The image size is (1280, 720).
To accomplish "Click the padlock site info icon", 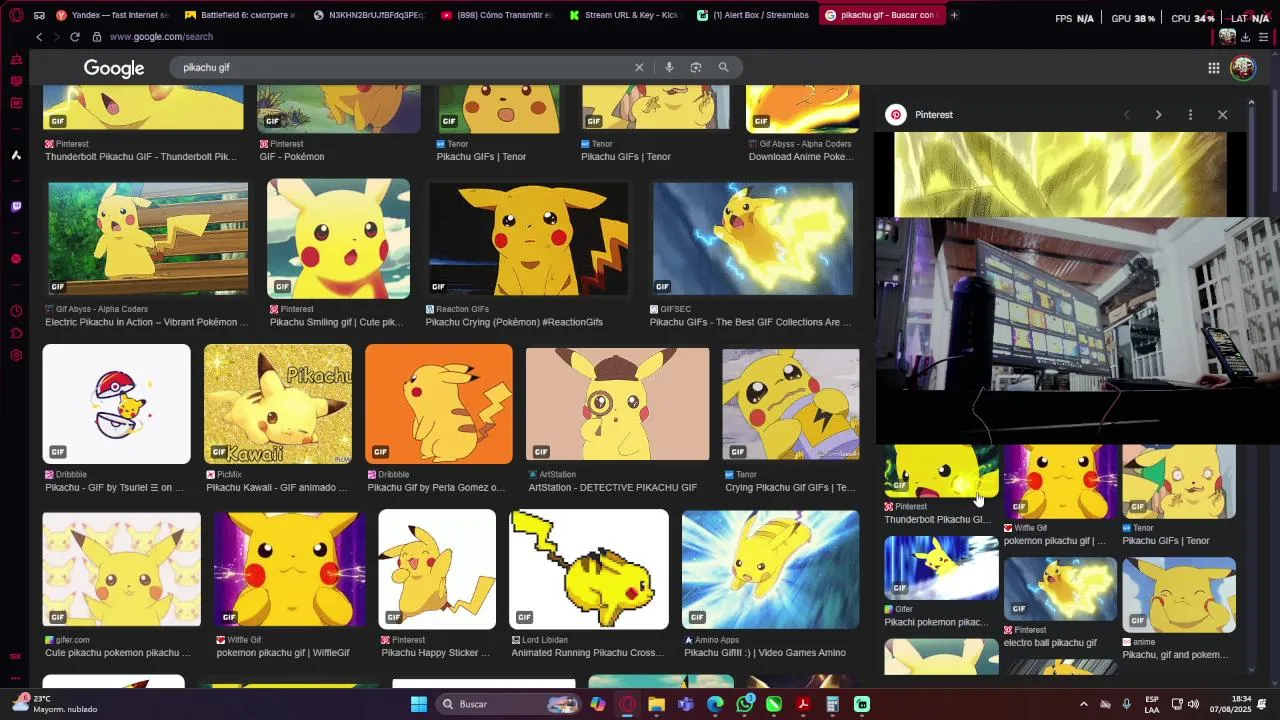I will coord(97,37).
